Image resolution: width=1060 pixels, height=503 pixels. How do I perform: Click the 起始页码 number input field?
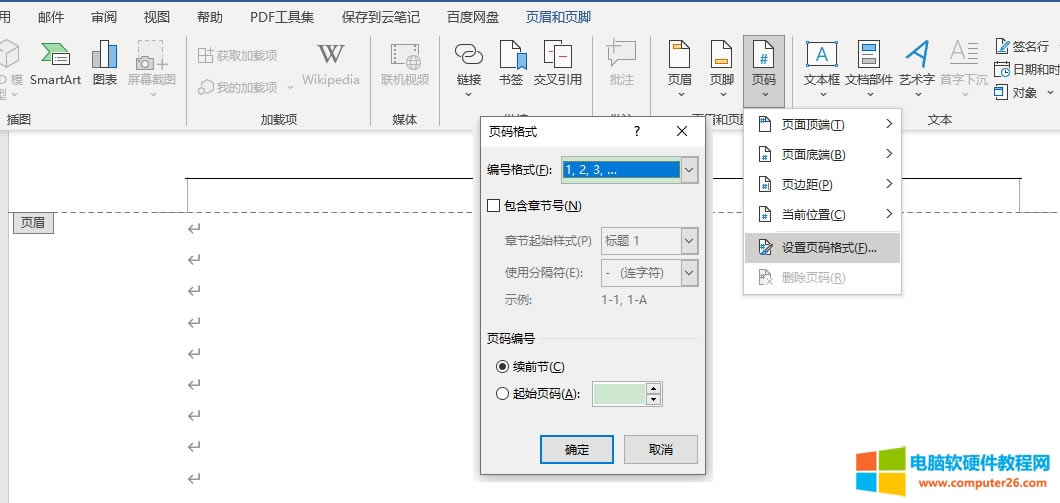click(x=619, y=394)
